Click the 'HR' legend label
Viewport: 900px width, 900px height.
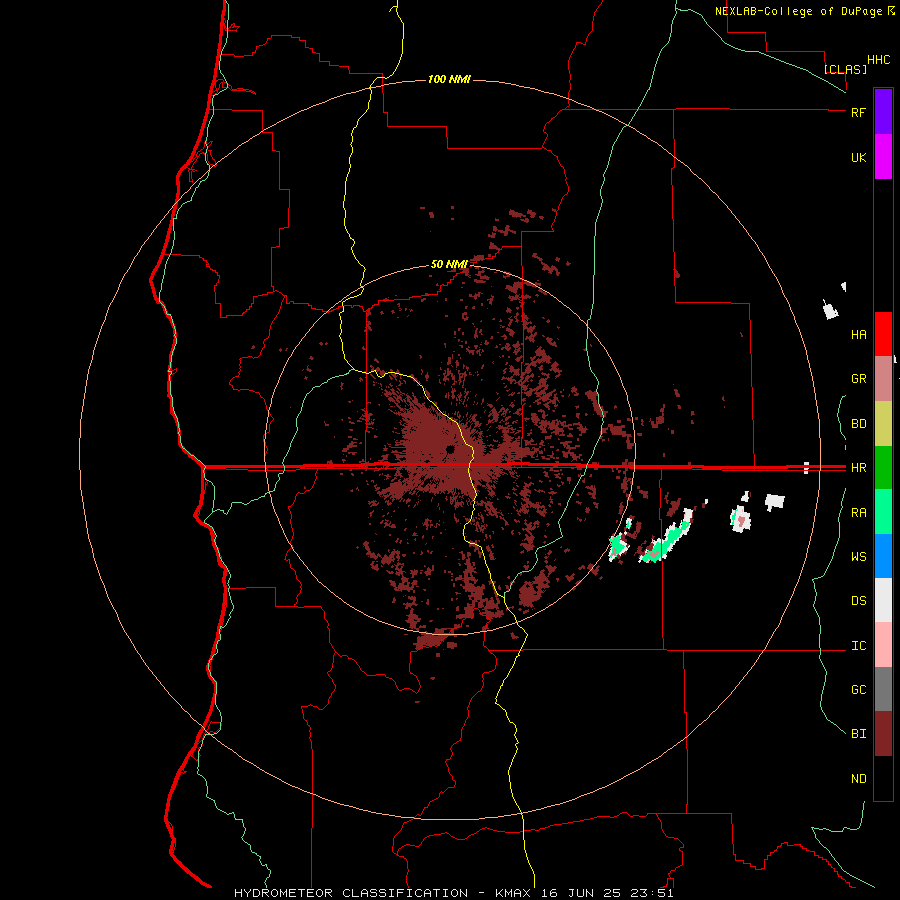pos(858,468)
